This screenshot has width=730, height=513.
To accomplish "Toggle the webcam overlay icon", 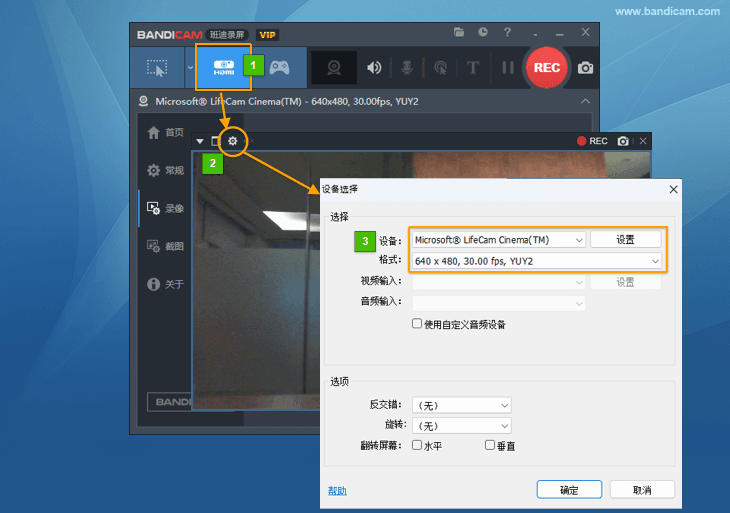I will 334,68.
